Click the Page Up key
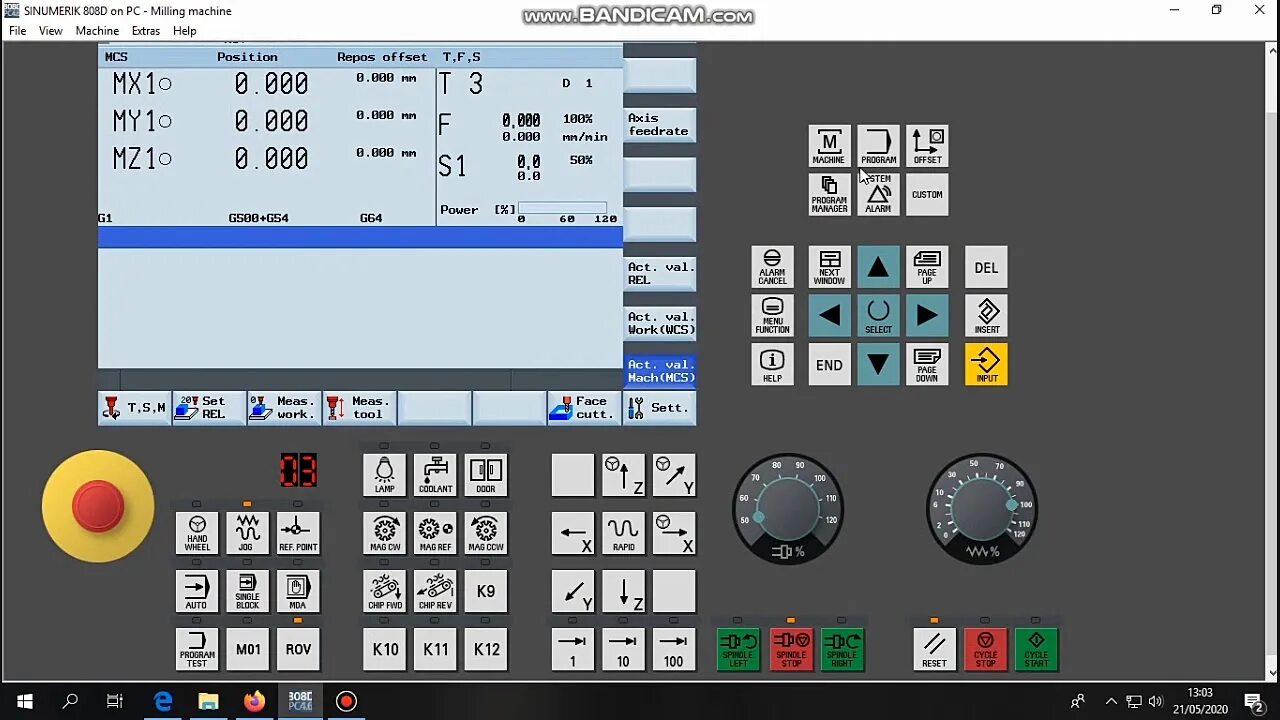Image resolution: width=1280 pixels, height=720 pixels. pos(927,267)
